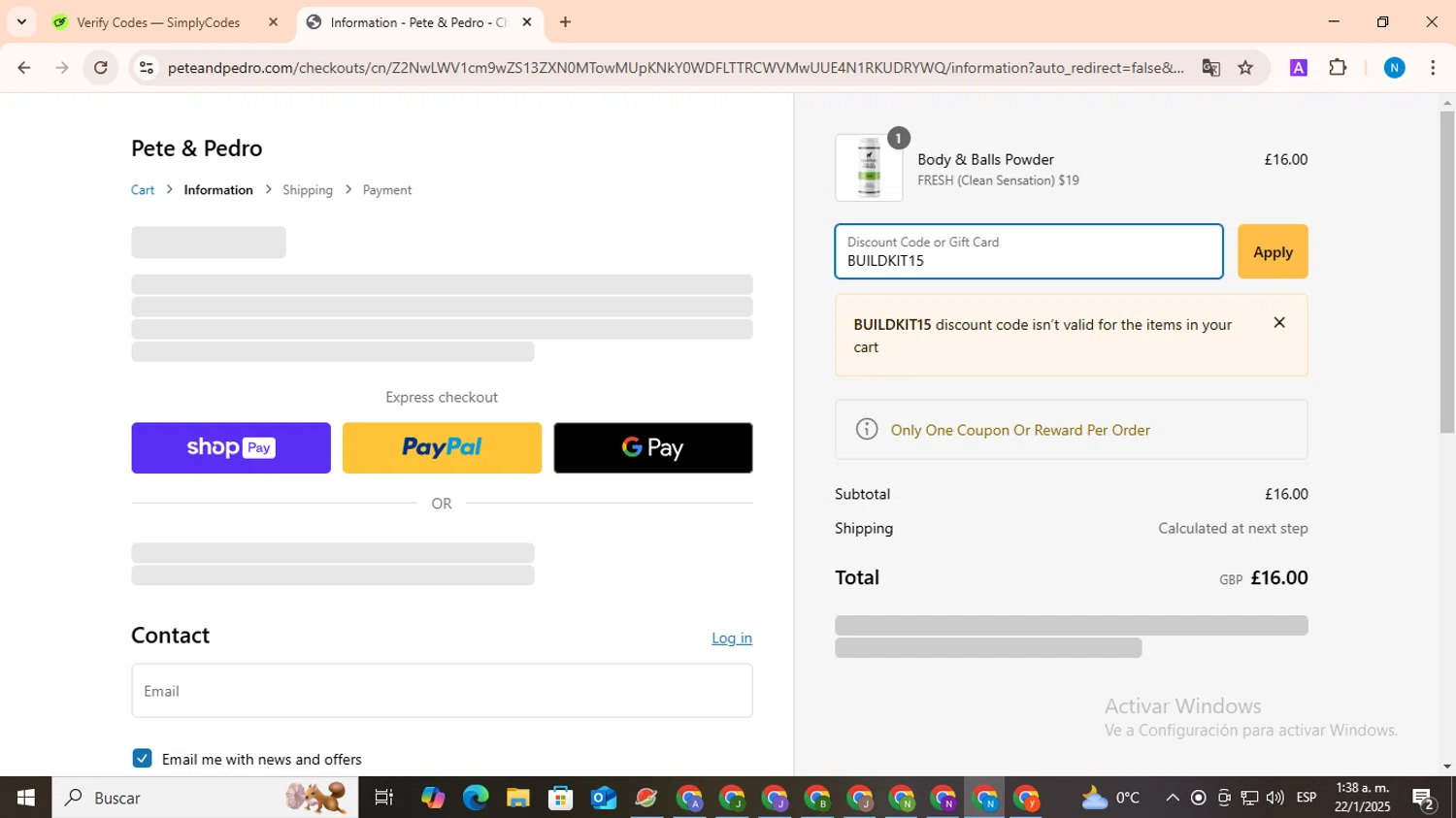The width and height of the screenshot is (1456, 818).
Task: Switch to Verify Codes SimplyCodes tab
Action: point(158,22)
